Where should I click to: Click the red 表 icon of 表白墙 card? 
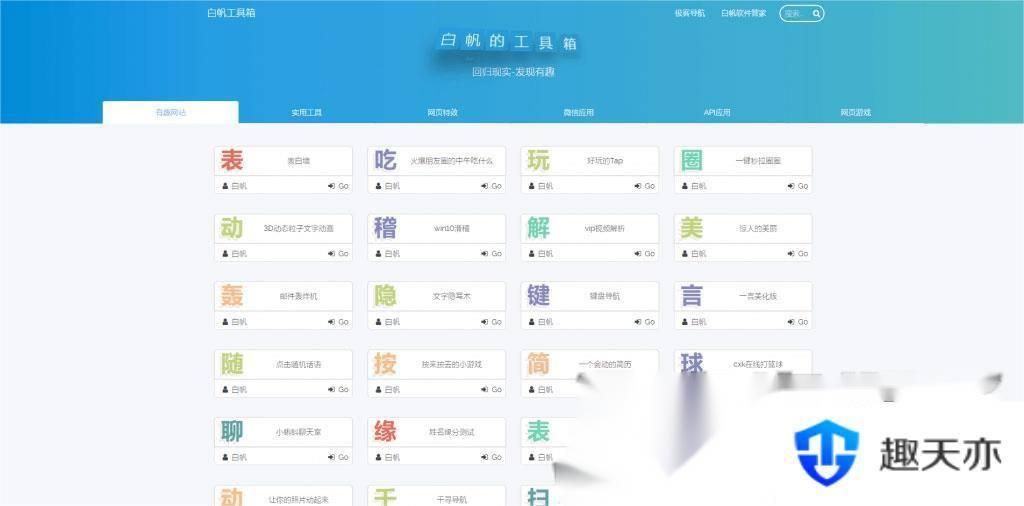click(232, 161)
